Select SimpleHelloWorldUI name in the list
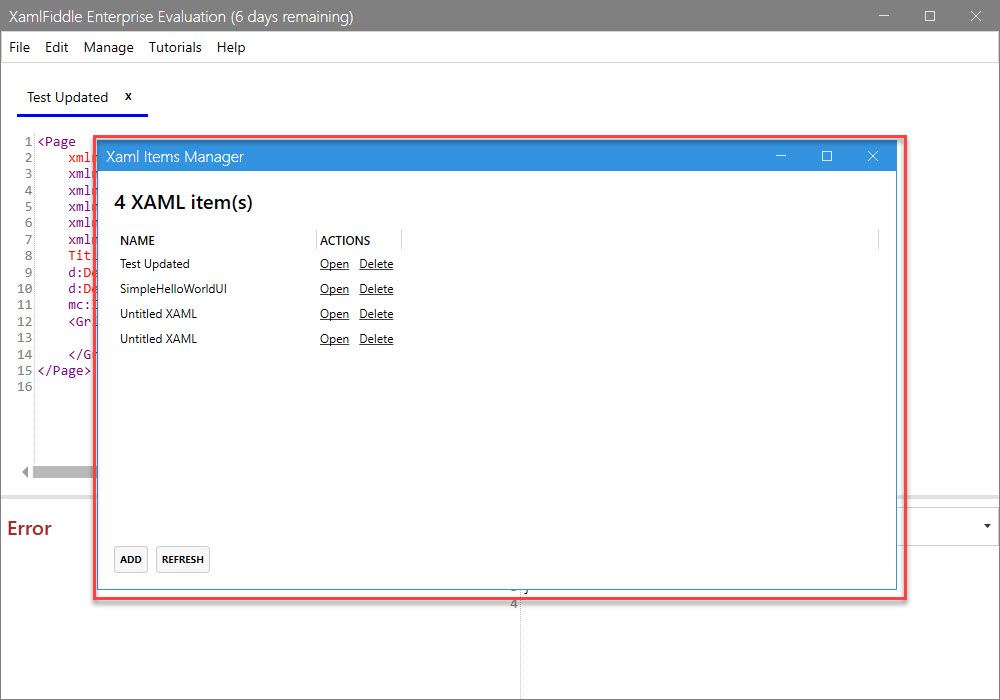 173,289
